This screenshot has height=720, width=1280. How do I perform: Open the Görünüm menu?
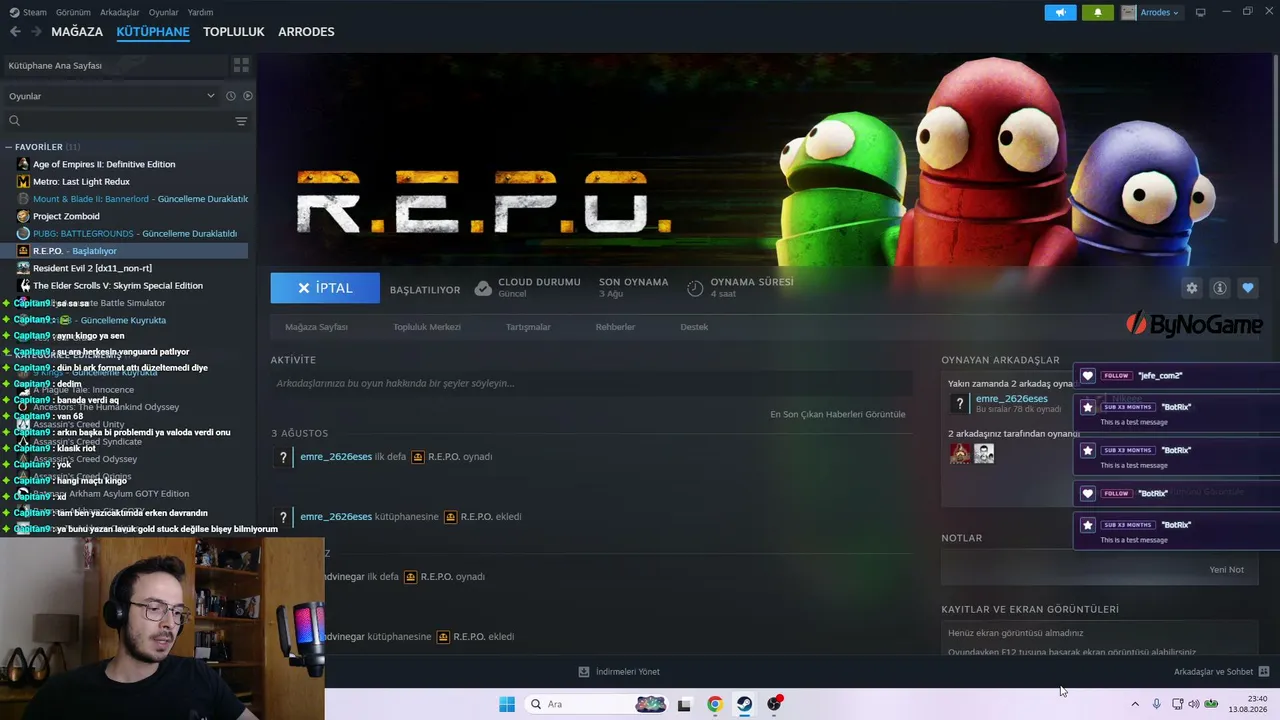(x=73, y=12)
